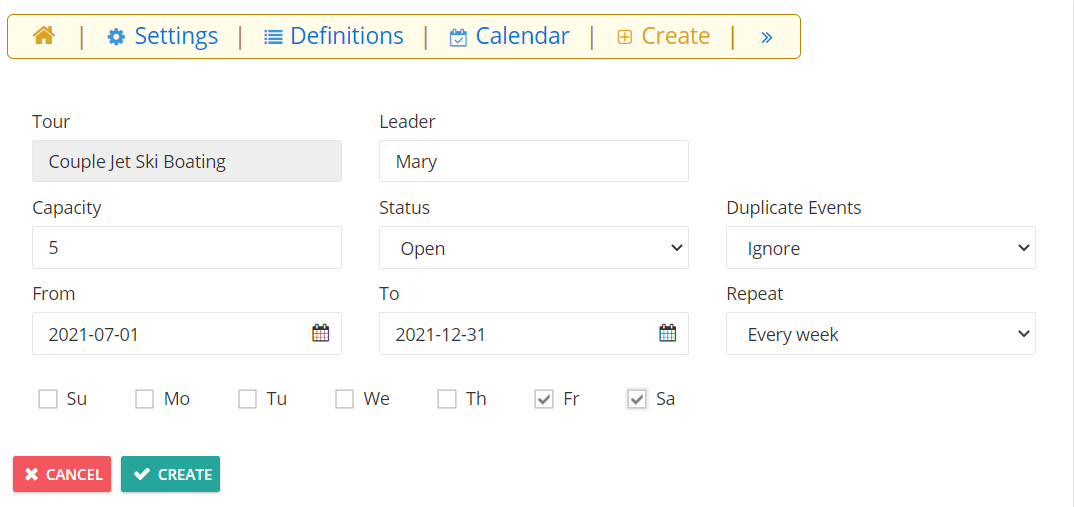Open the To date picker icon

coord(668,334)
